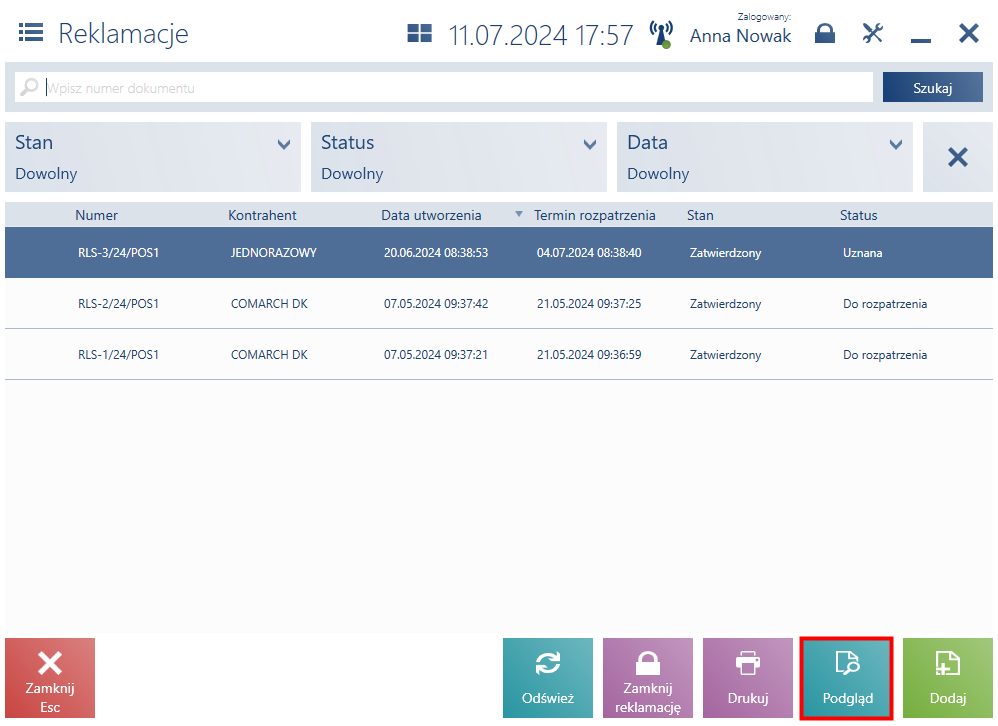Viewport: 998px width, 726px height.
Task: Click the JEDNORAZOWY contractor cell
Action: (x=274, y=253)
